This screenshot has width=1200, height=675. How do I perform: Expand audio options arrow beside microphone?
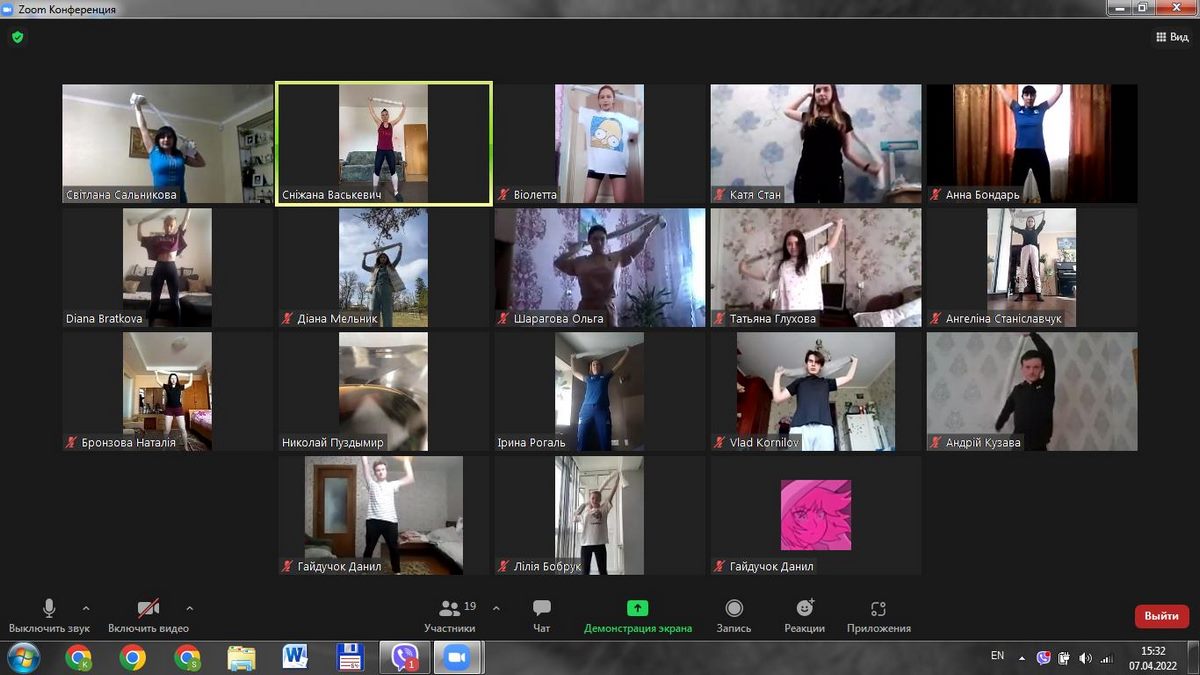pyautogui.click(x=86, y=608)
